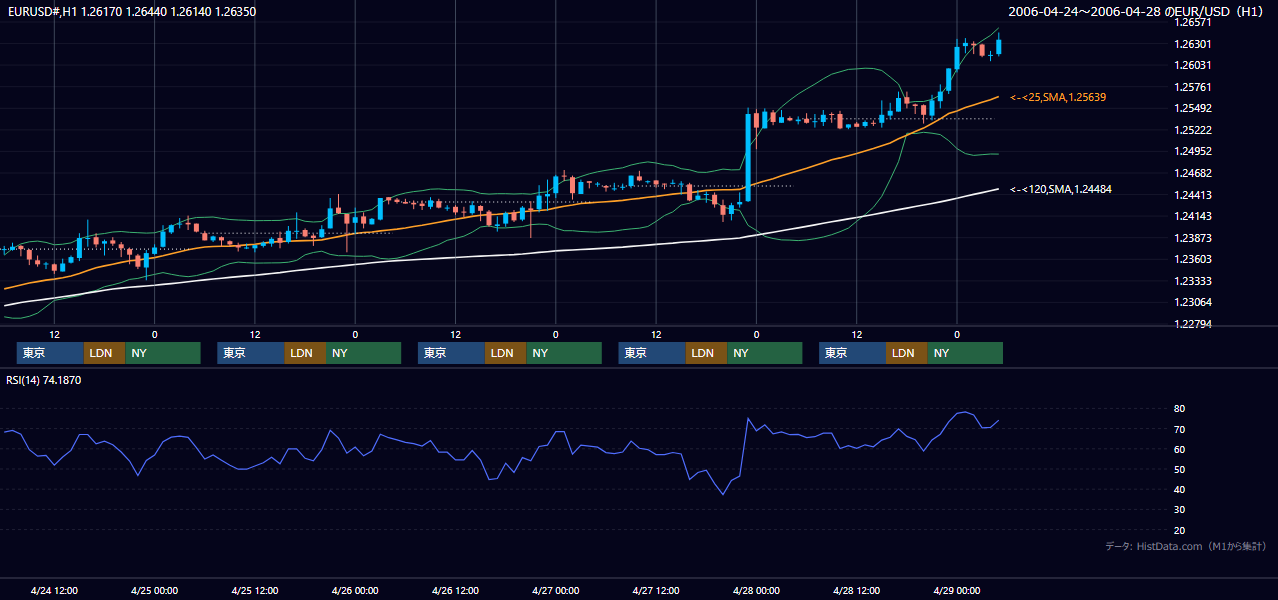
Task: Click the RSI 30 level label
Action: point(1179,510)
